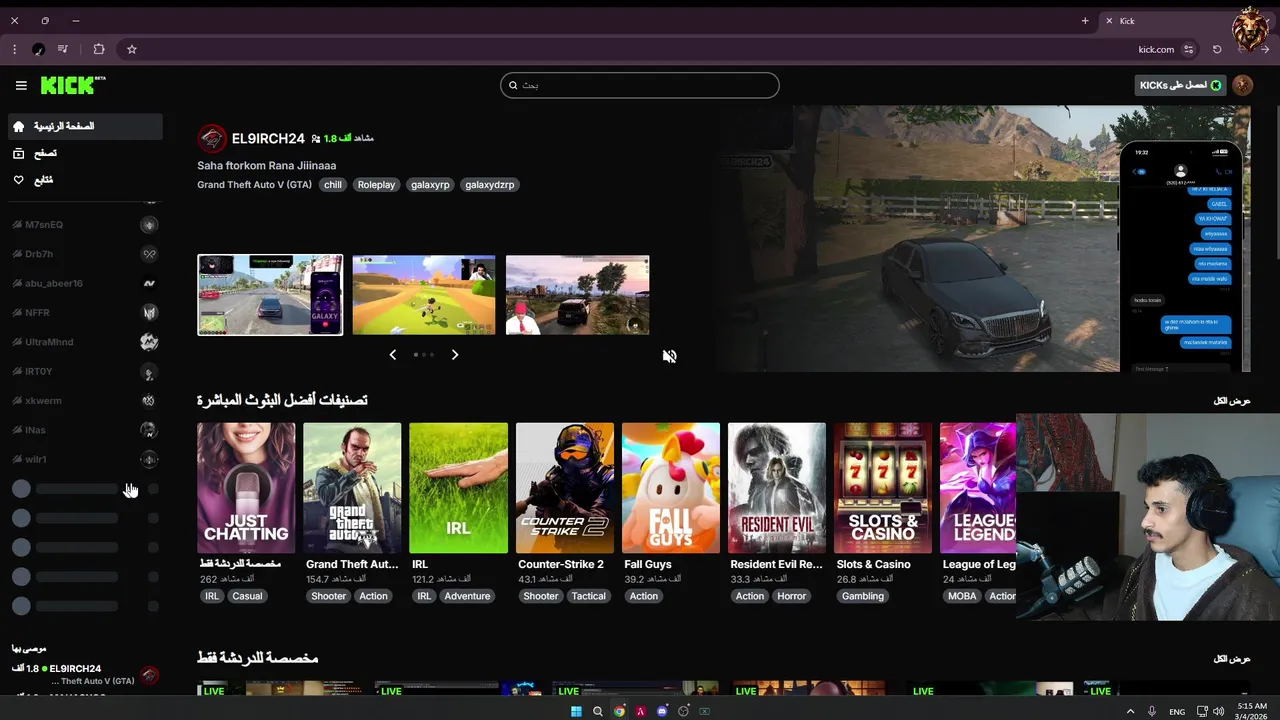Click Tactical tag under Counter-Strike 2
This screenshot has width=1280, height=720.
(588, 596)
